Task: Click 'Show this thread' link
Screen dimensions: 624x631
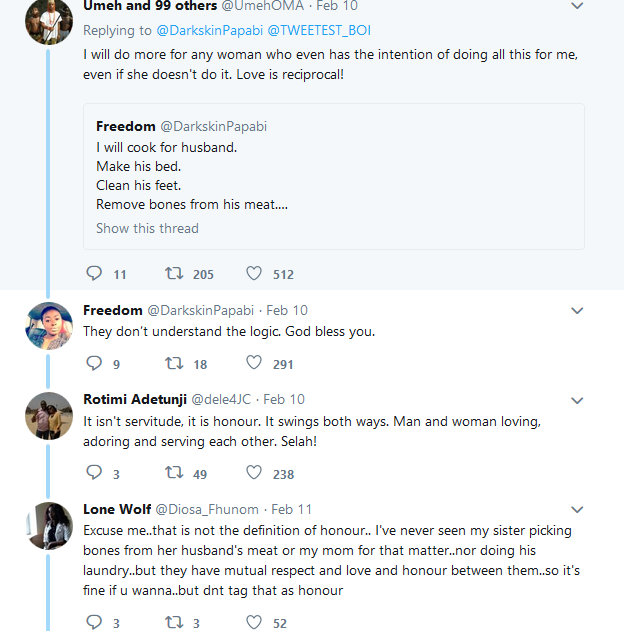Action: tap(147, 228)
